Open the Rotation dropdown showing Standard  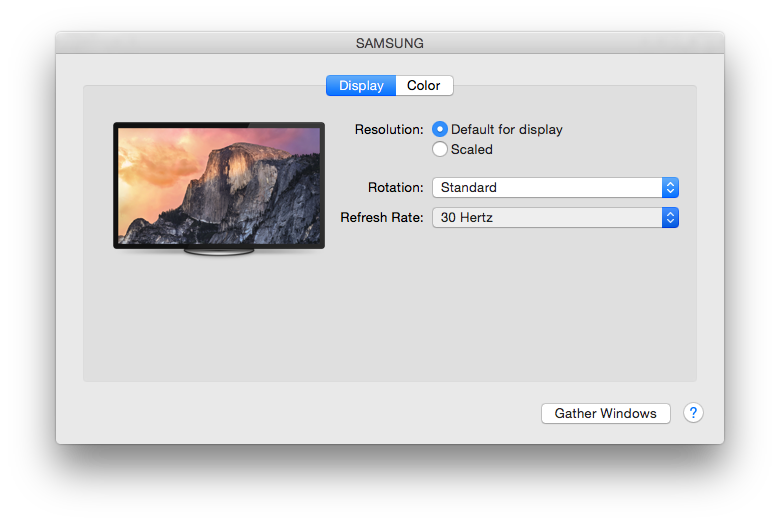(x=555, y=188)
